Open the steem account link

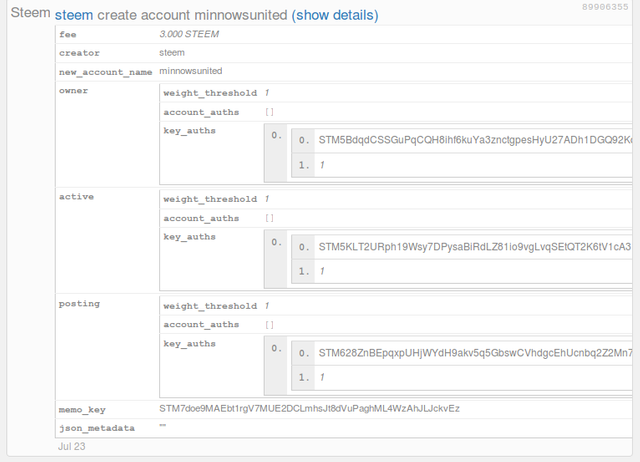74,15
